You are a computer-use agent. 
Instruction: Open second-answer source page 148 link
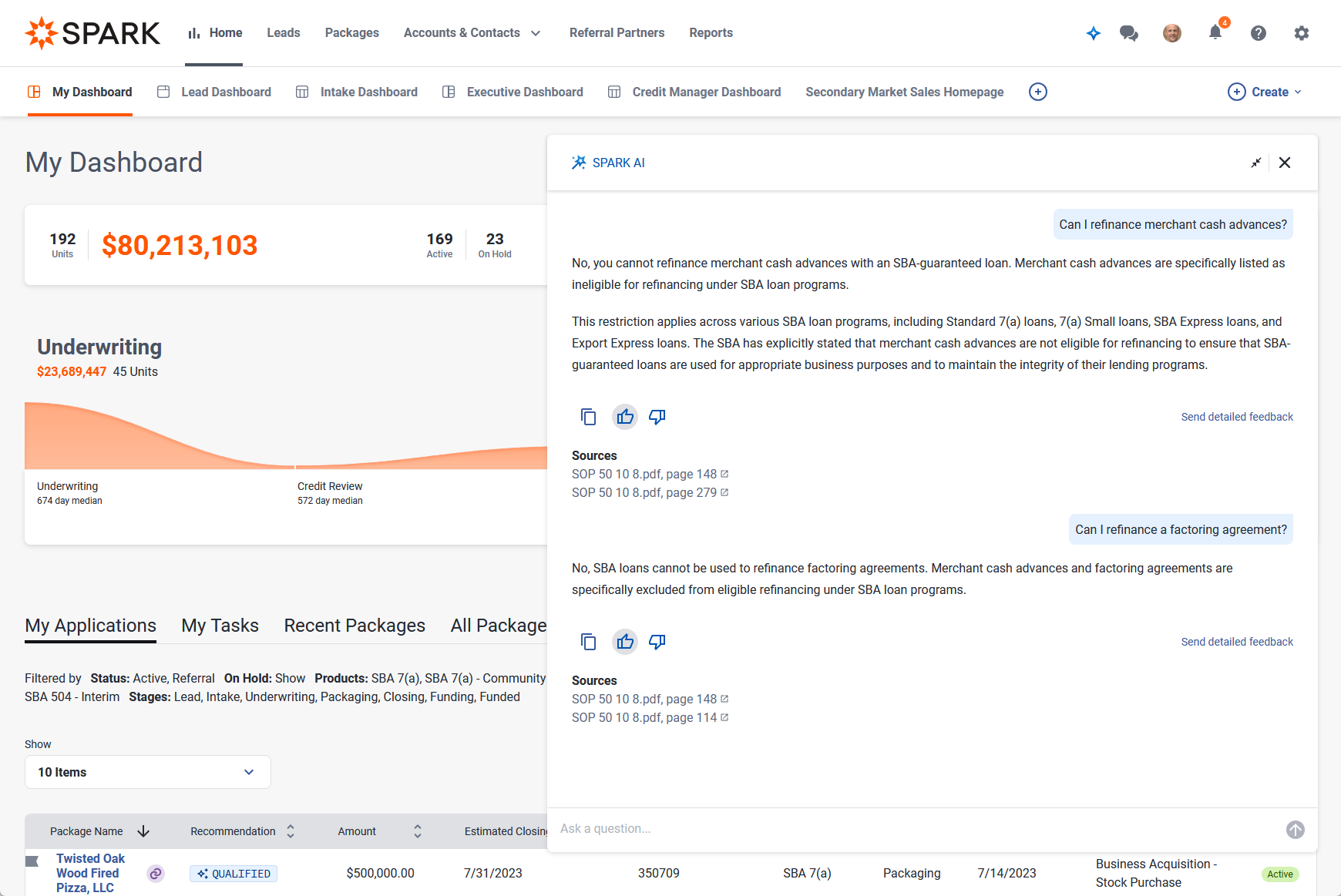(x=650, y=699)
